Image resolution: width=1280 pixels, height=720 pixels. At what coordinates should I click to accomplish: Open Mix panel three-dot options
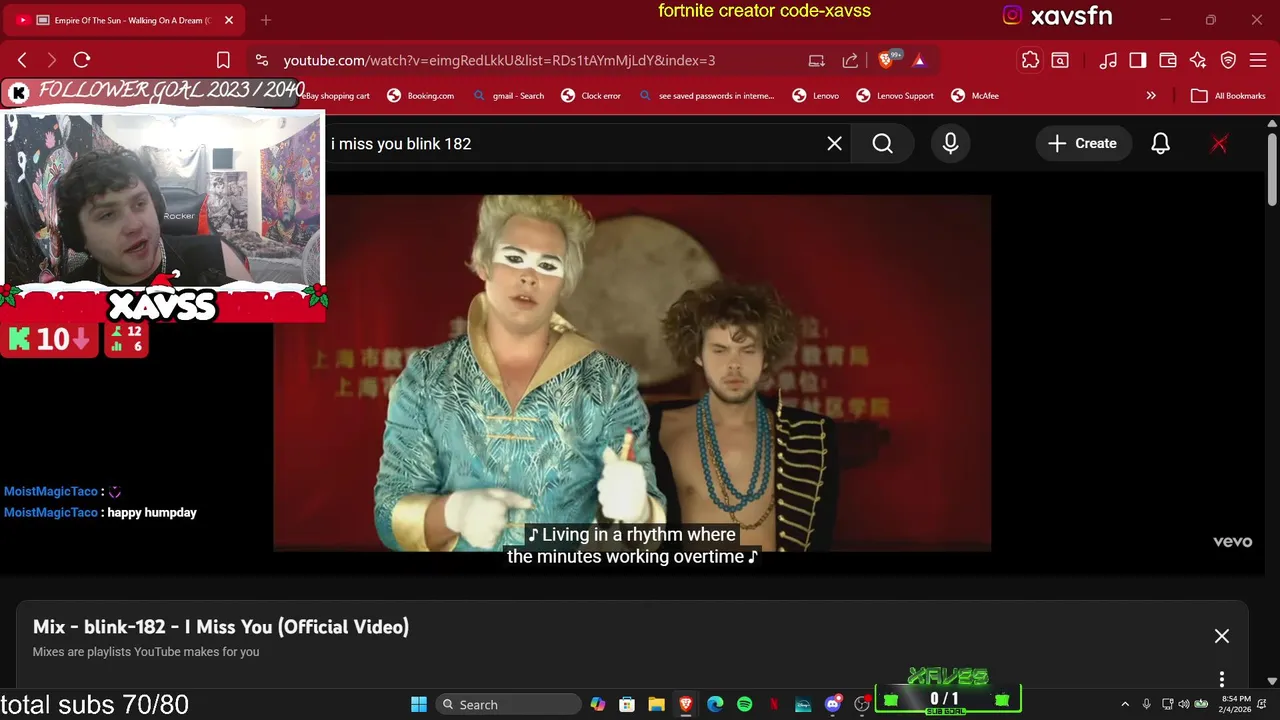click(1222, 679)
